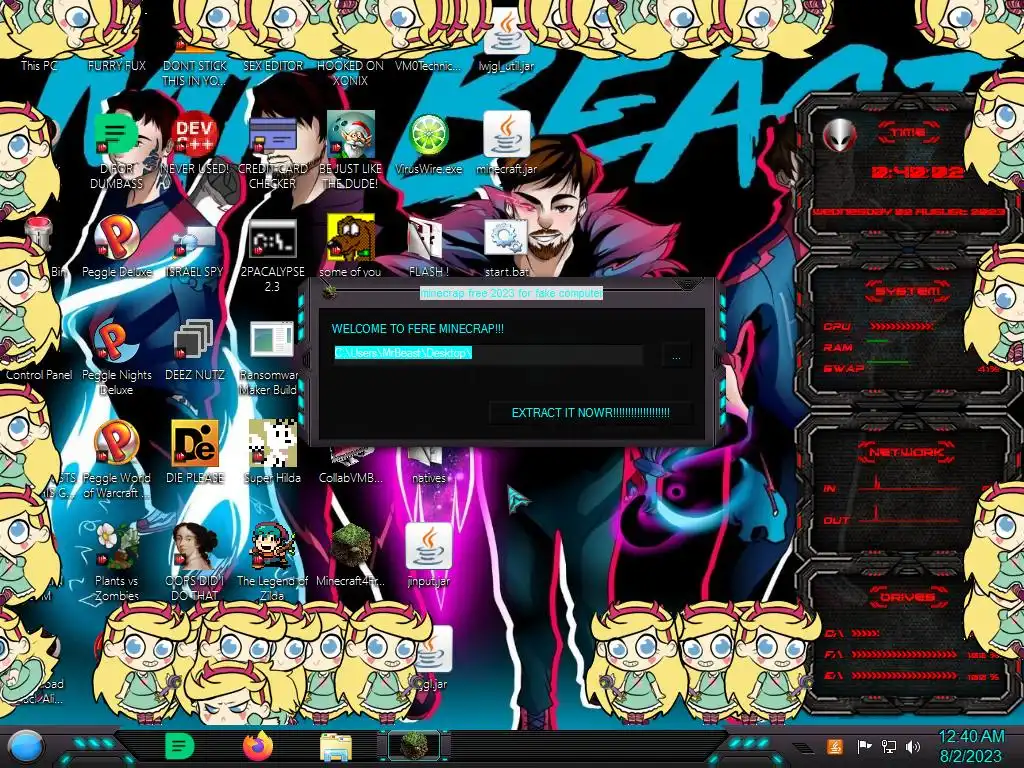
Task: Open the Control Panel desktop label
Action: 39,375
